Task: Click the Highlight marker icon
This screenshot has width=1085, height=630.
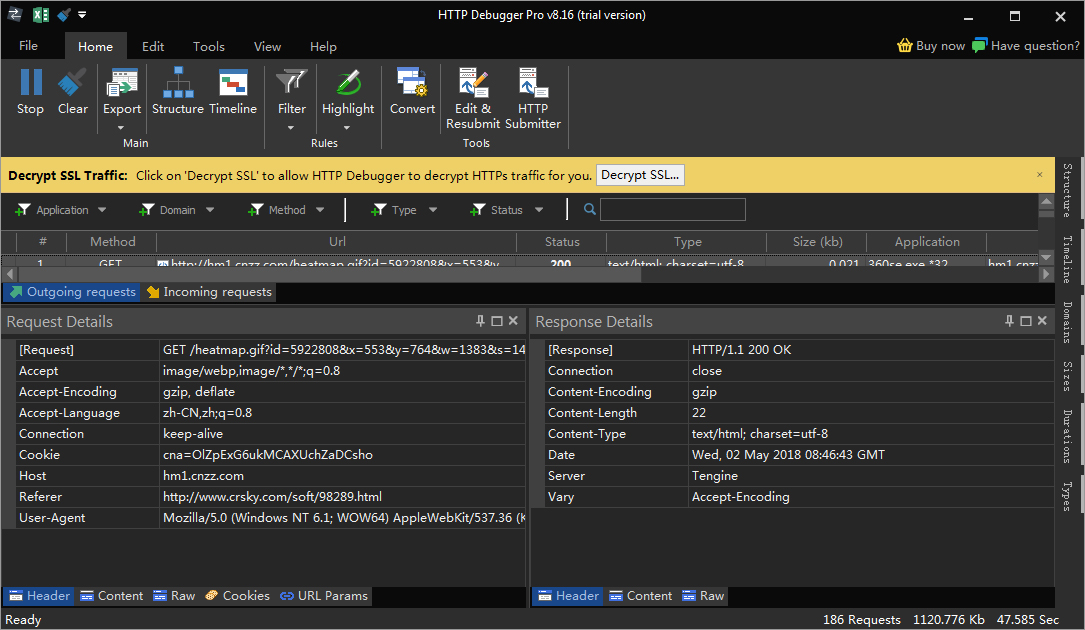Action: pyautogui.click(x=348, y=82)
